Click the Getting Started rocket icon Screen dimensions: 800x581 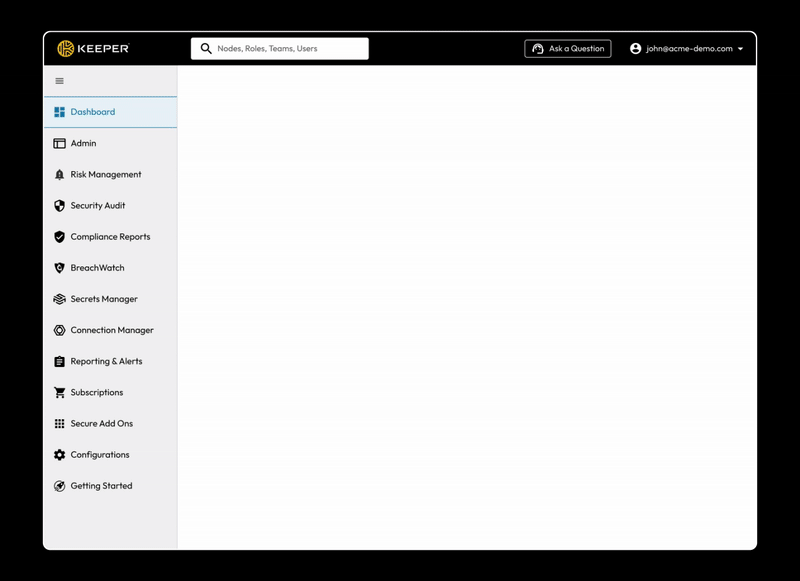[60, 486]
